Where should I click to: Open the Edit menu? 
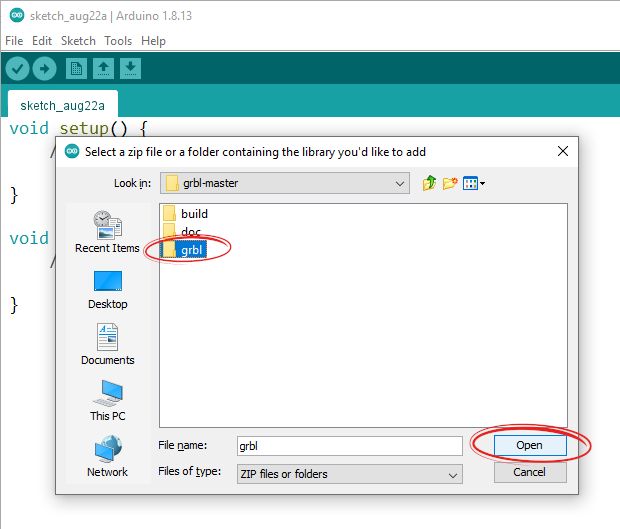click(x=42, y=41)
